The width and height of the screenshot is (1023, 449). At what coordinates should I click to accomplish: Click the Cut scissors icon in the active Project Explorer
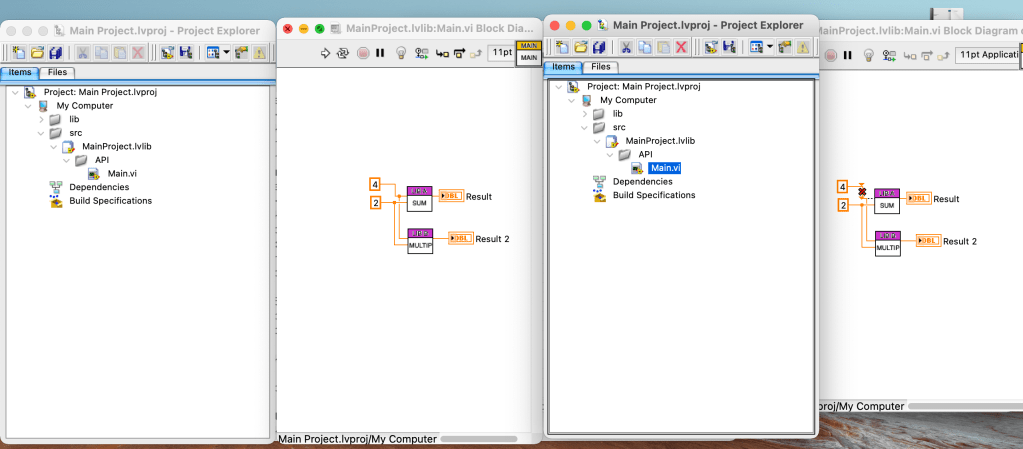[x=626, y=46]
